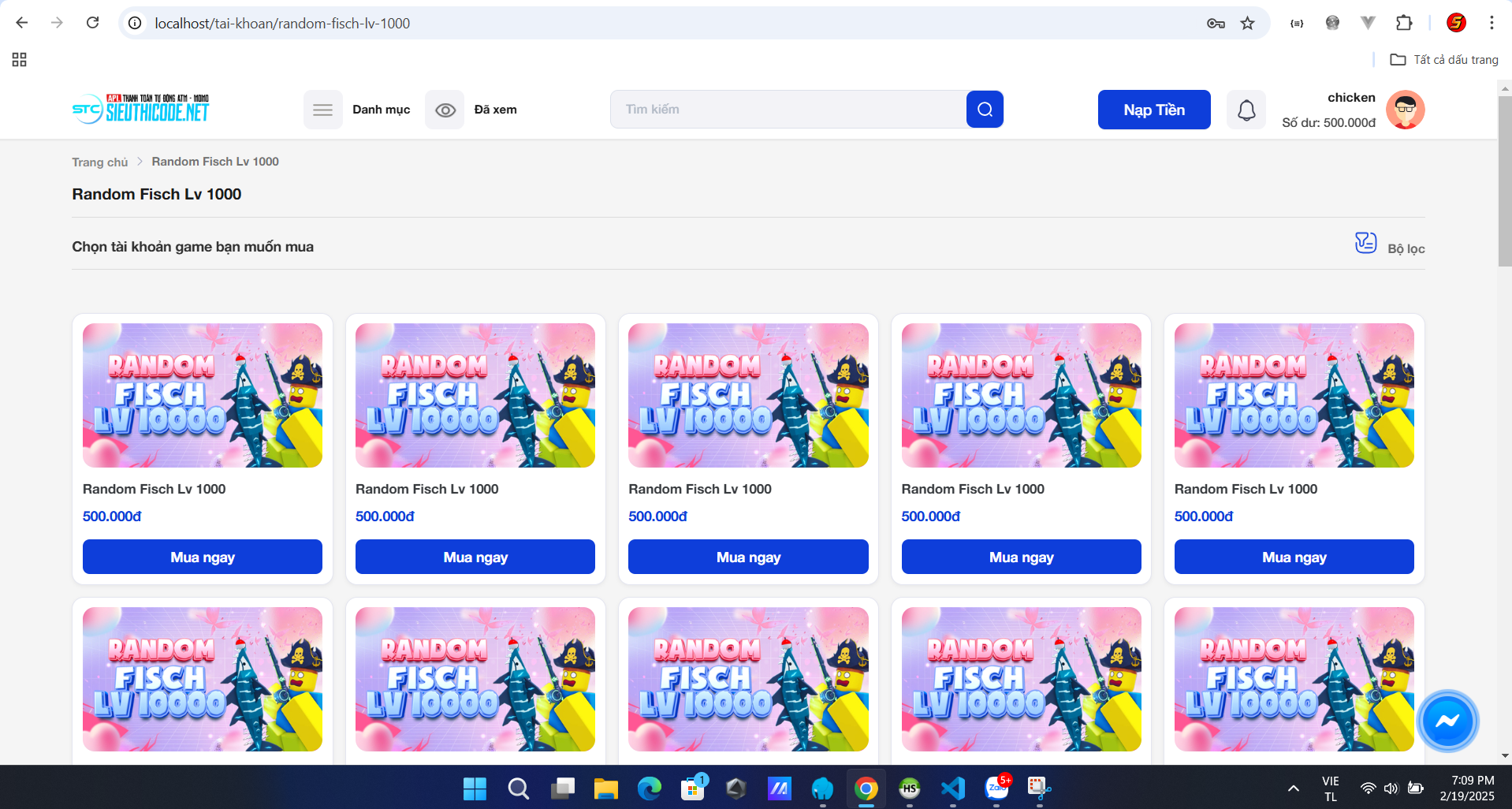Open the Chrome three-dot menu
The width and height of the screenshot is (1512, 809).
(1491, 23)
